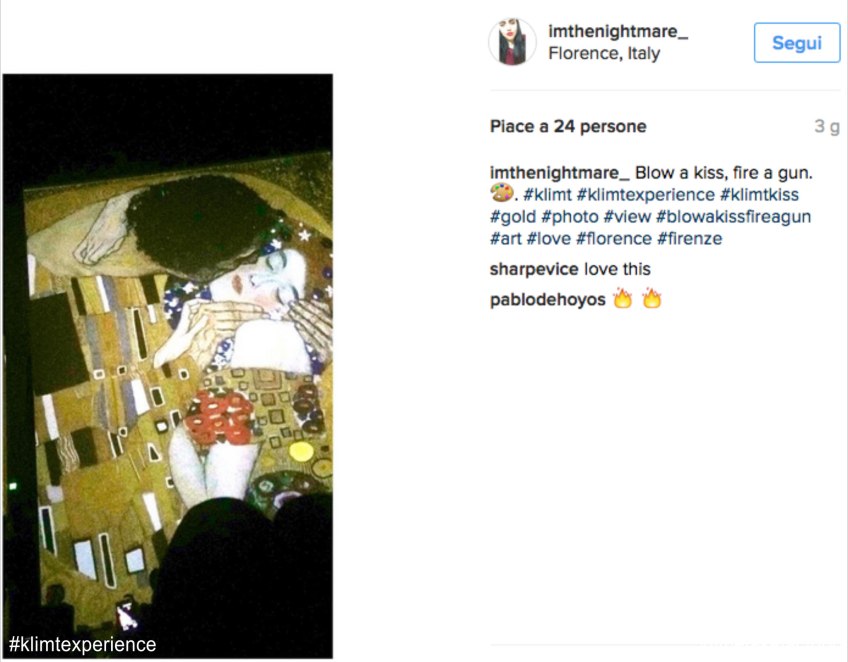Image resolution: width=848 pixels, height=662 pixels.
Task: Open the #klimtexperience hashtag in caption
Action: click(646, 195)
